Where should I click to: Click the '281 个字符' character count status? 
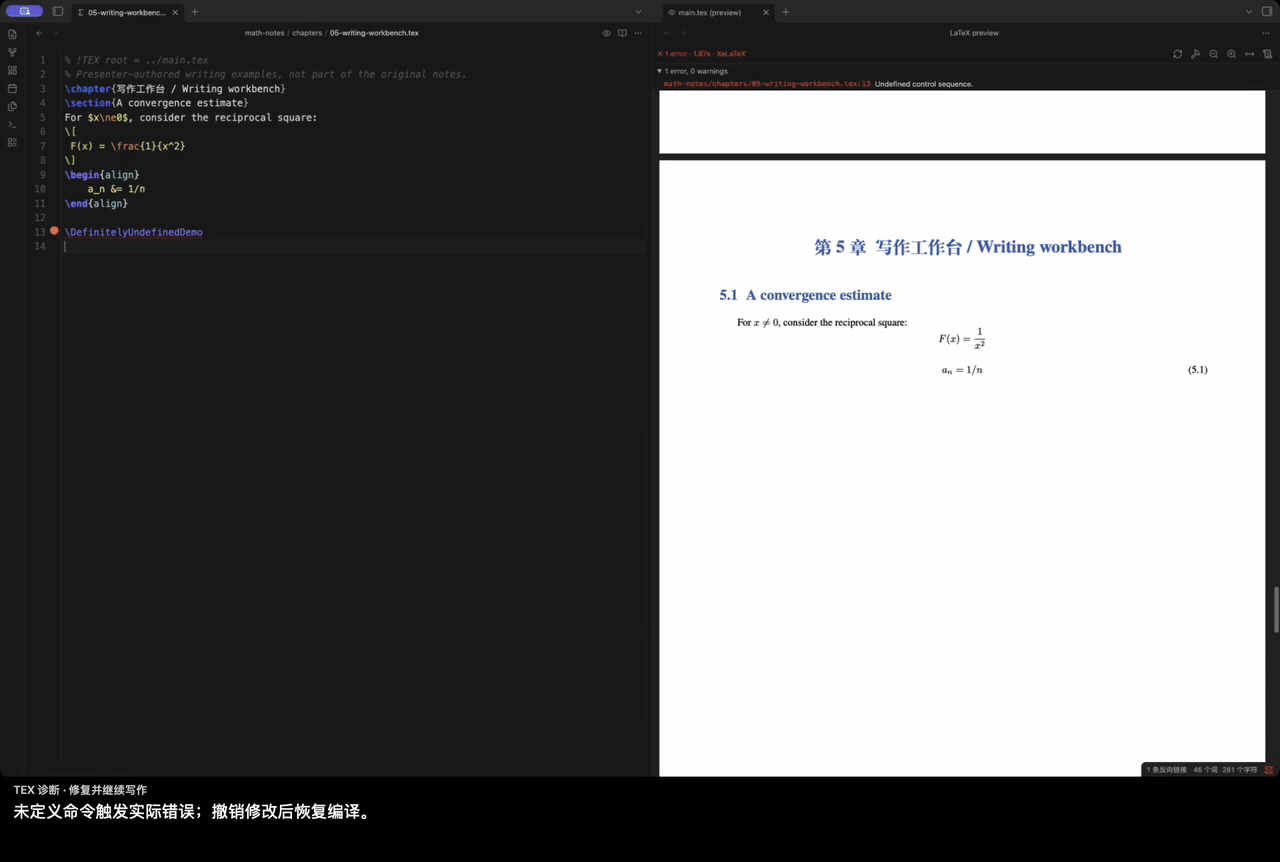tap(1239, 770)
